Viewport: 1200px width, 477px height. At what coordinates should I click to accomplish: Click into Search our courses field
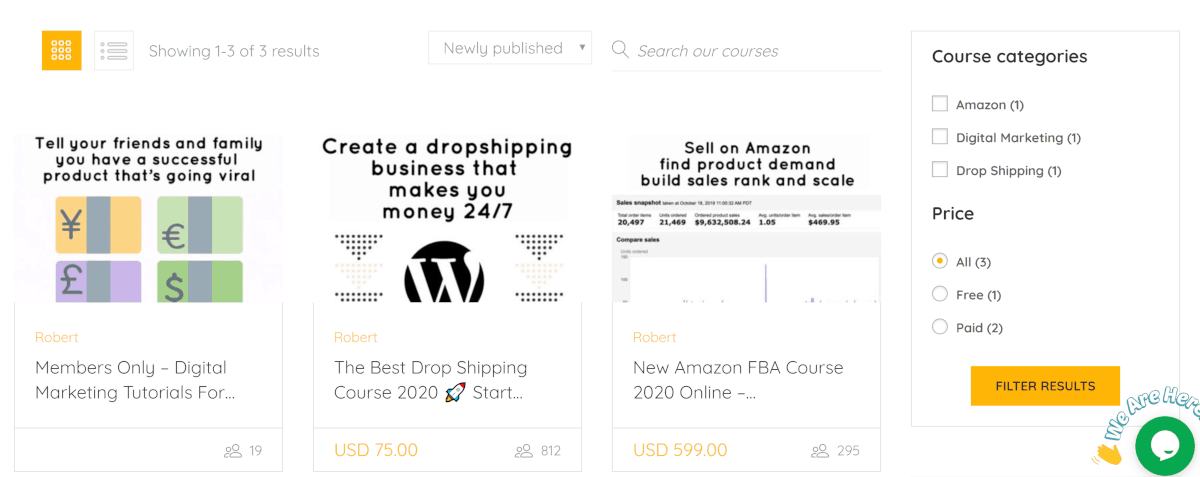coord(758,51)
